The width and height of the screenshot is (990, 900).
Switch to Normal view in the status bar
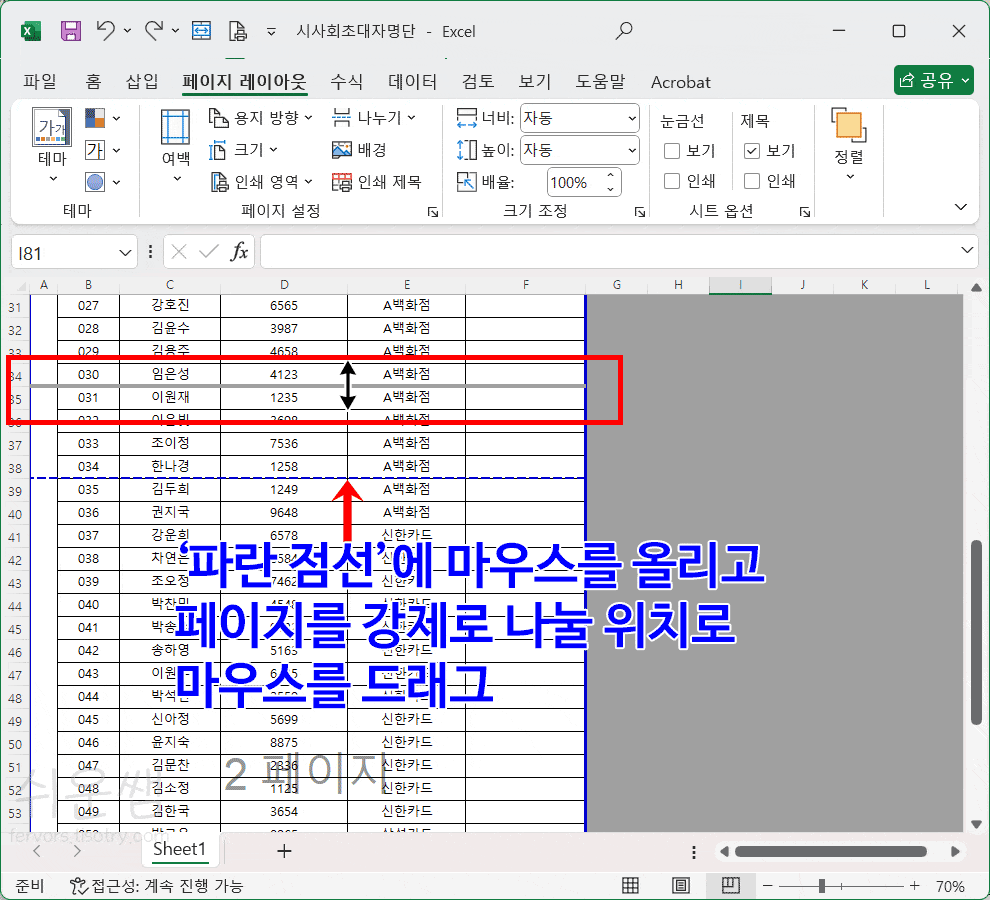coord(630,885)
